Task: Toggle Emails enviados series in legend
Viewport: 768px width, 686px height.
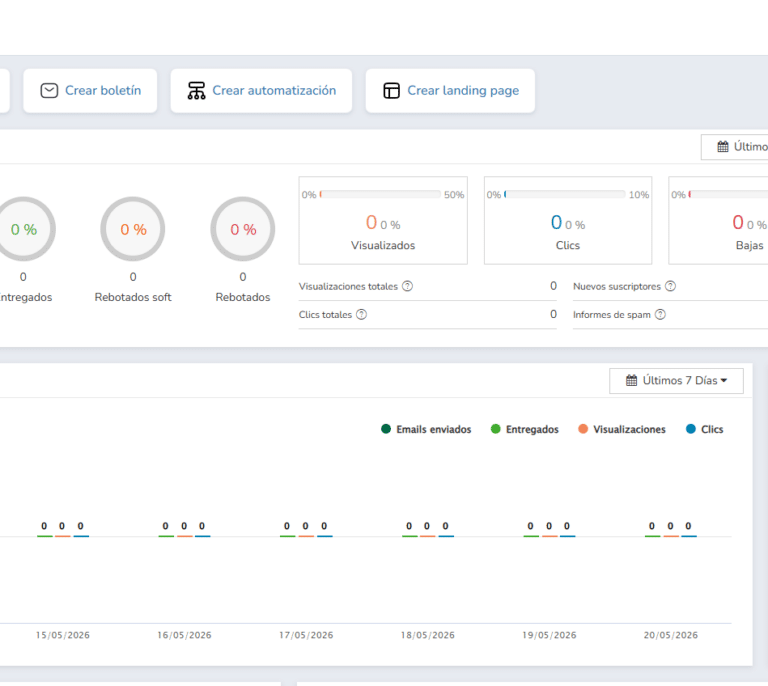Action: [426, 429]
